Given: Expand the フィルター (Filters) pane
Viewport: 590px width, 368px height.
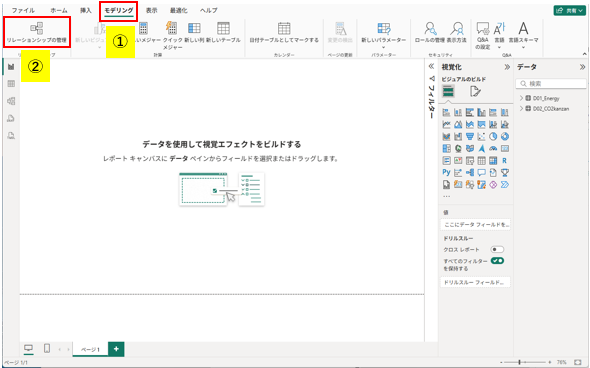Looking at the screenshot, I should [x=431, y=66].
